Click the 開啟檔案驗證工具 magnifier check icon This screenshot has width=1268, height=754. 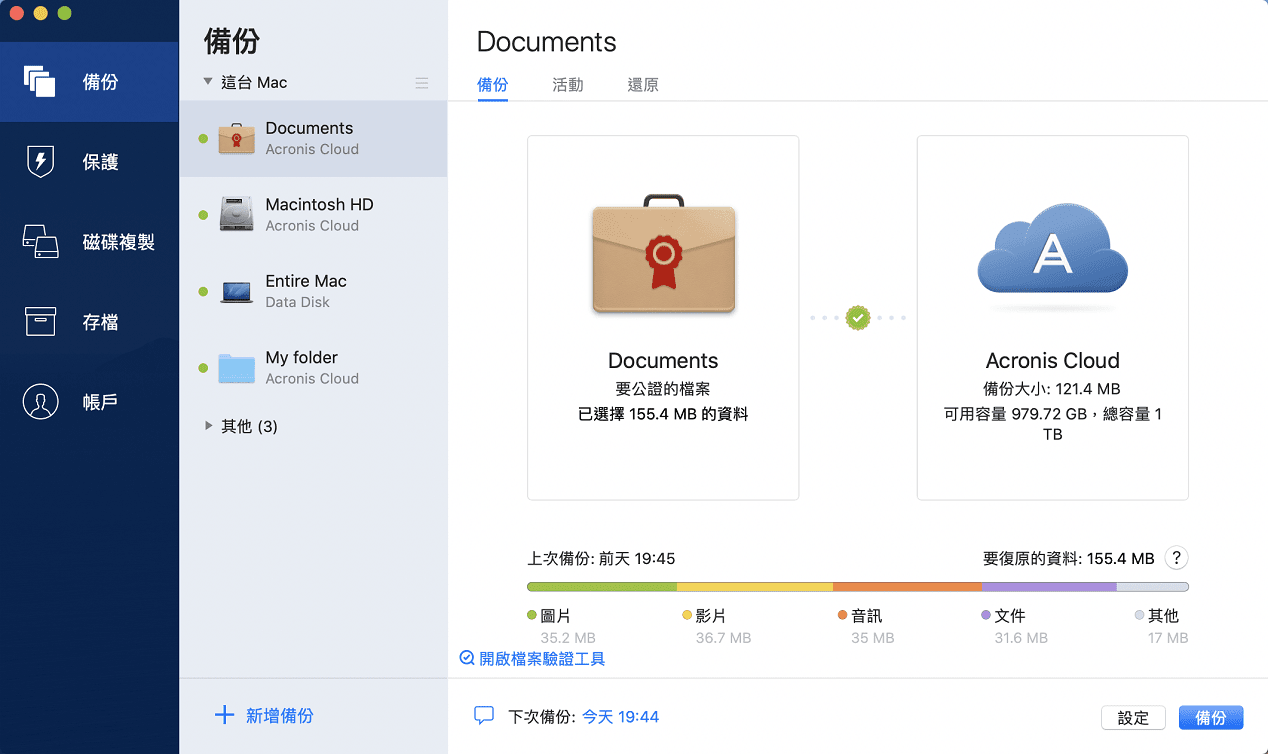pos(467,658)
